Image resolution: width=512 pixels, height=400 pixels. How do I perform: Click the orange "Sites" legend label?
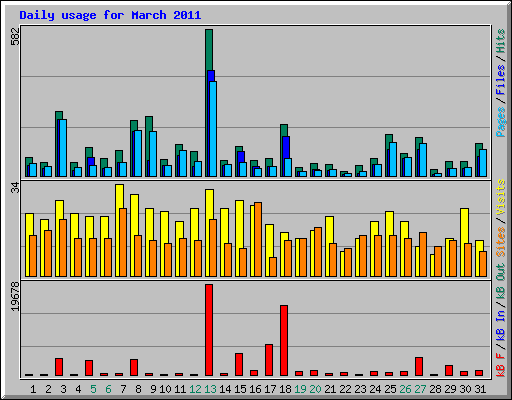point(500,242)
